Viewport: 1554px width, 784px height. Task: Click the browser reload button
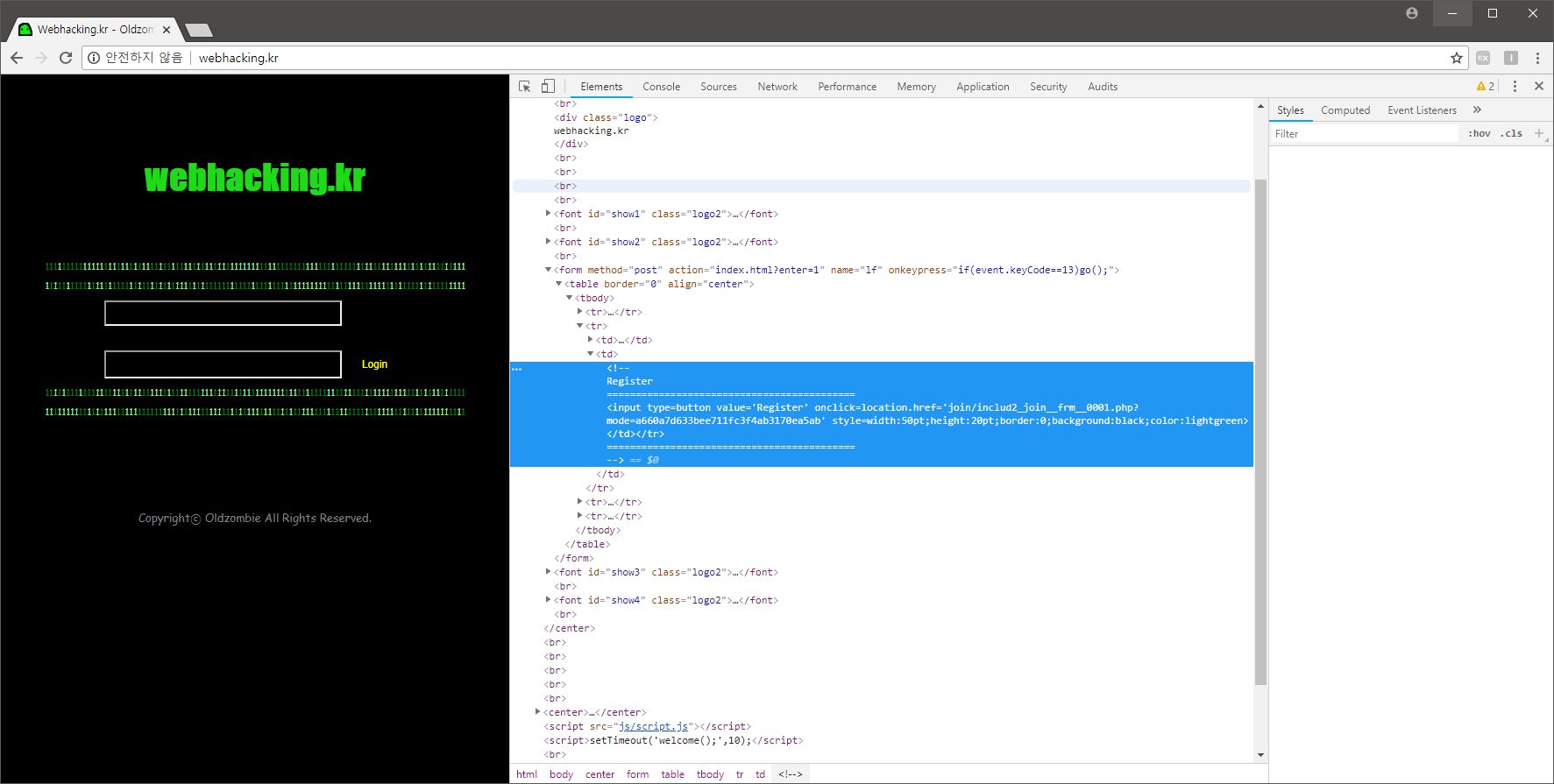pyautogui.click(x=66, y=58)
